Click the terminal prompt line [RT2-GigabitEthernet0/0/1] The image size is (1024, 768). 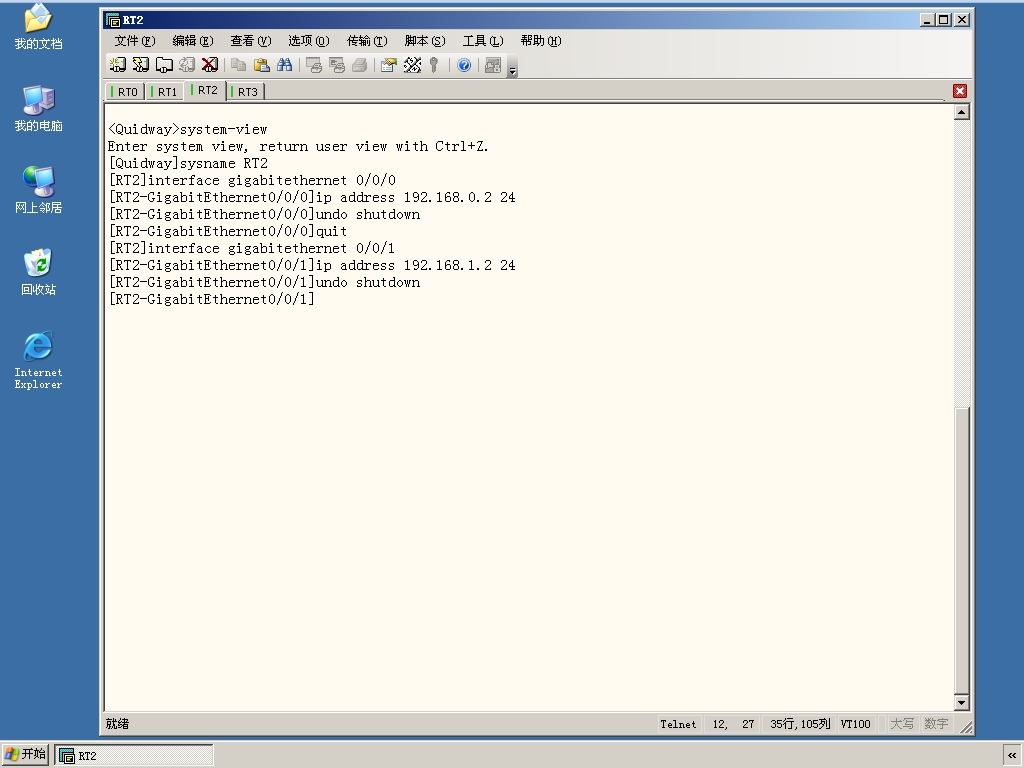[x=212, y=299]
